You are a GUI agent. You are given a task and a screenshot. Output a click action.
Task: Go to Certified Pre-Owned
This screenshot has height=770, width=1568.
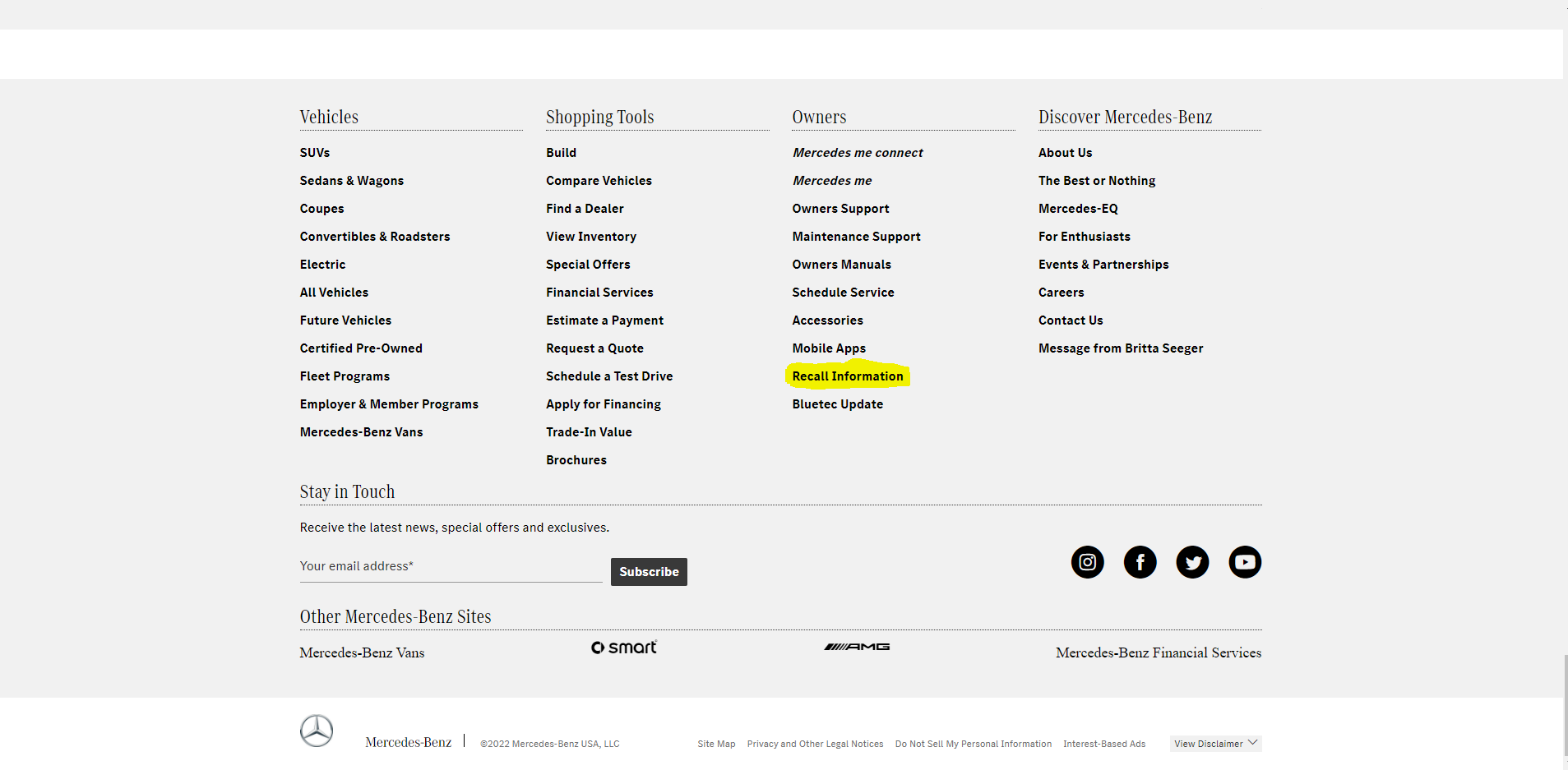pyautogui.click(x=361, y=348)
